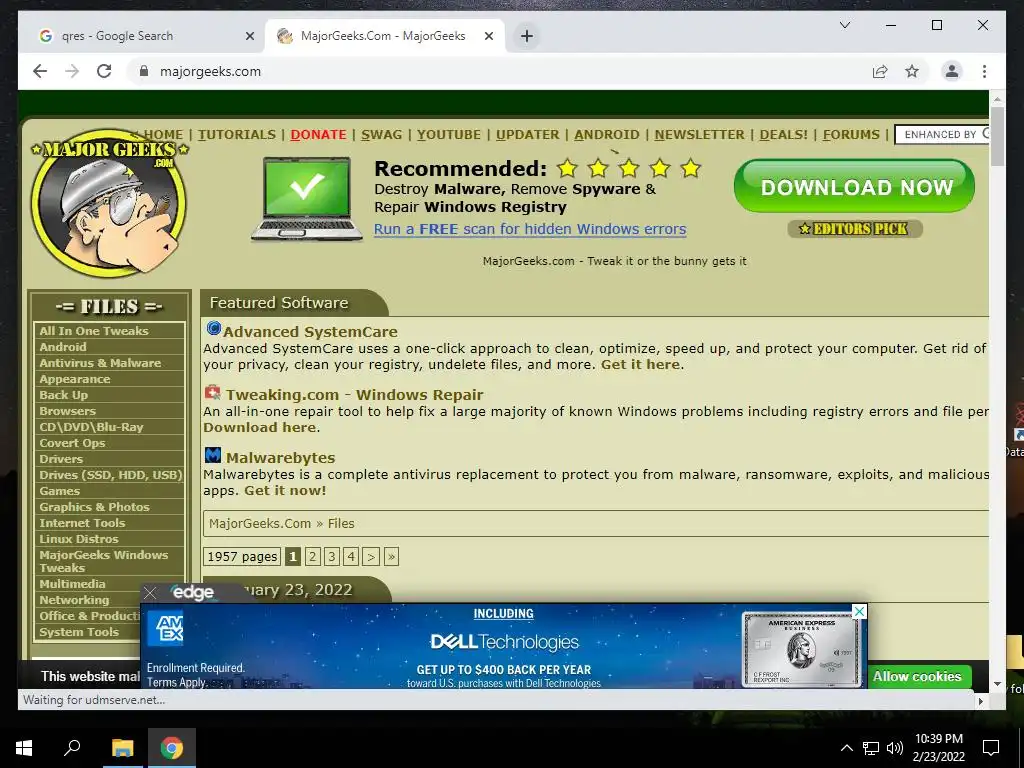Open the DONATE menu link
The width and height of the screenshot is (1024, 768).
pyautogui.click(x=318, y=135)
